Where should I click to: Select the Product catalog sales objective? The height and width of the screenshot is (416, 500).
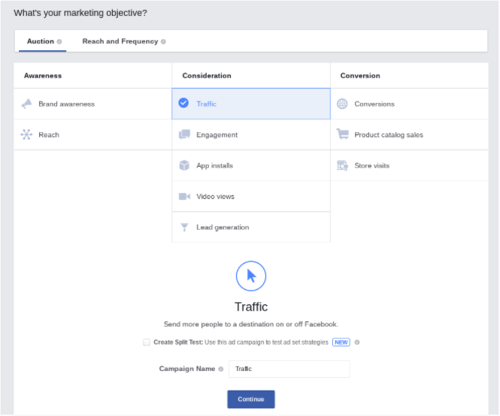click(409, 135)
